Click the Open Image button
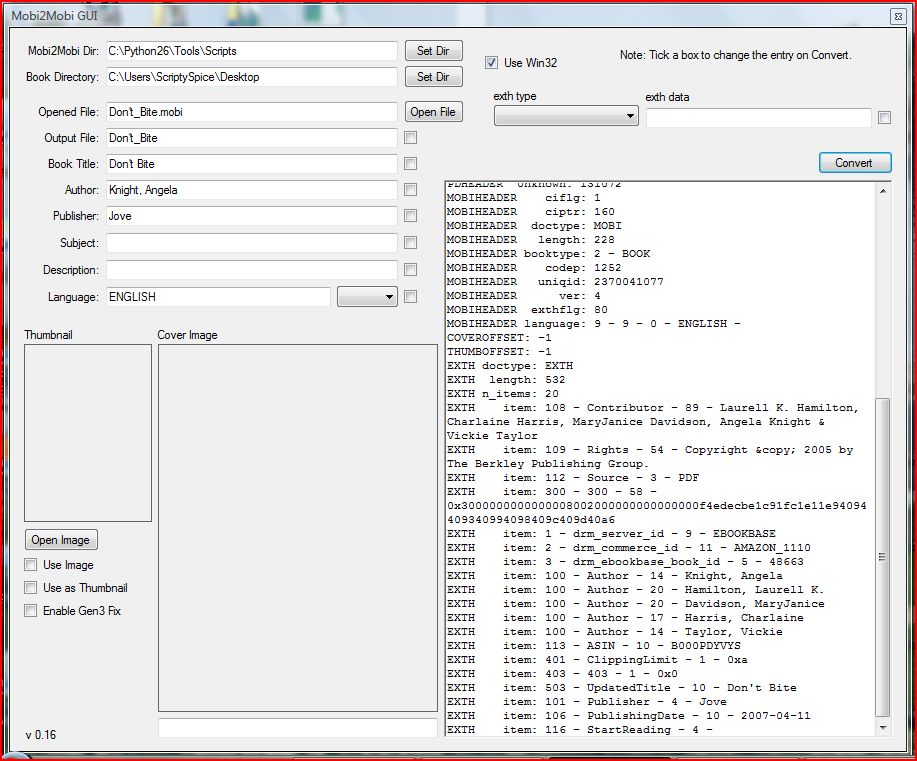The width and height of the screenshot is (917, 761). [x=61, y=539]
